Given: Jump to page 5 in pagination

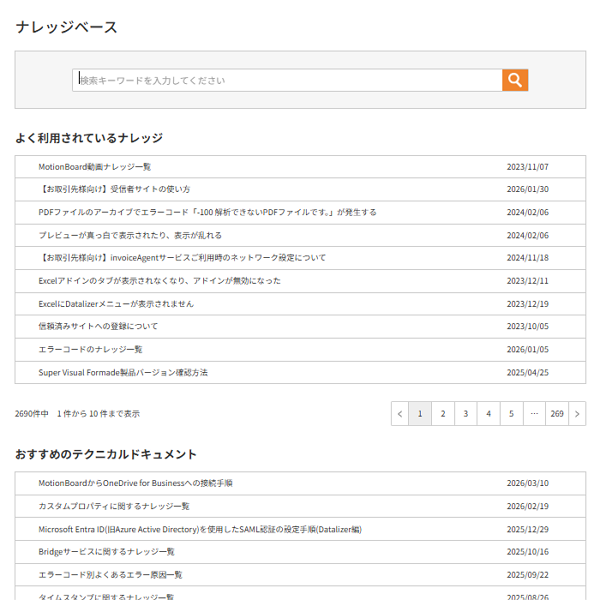Looking at the screenshot, I should (x=511, y=413).
